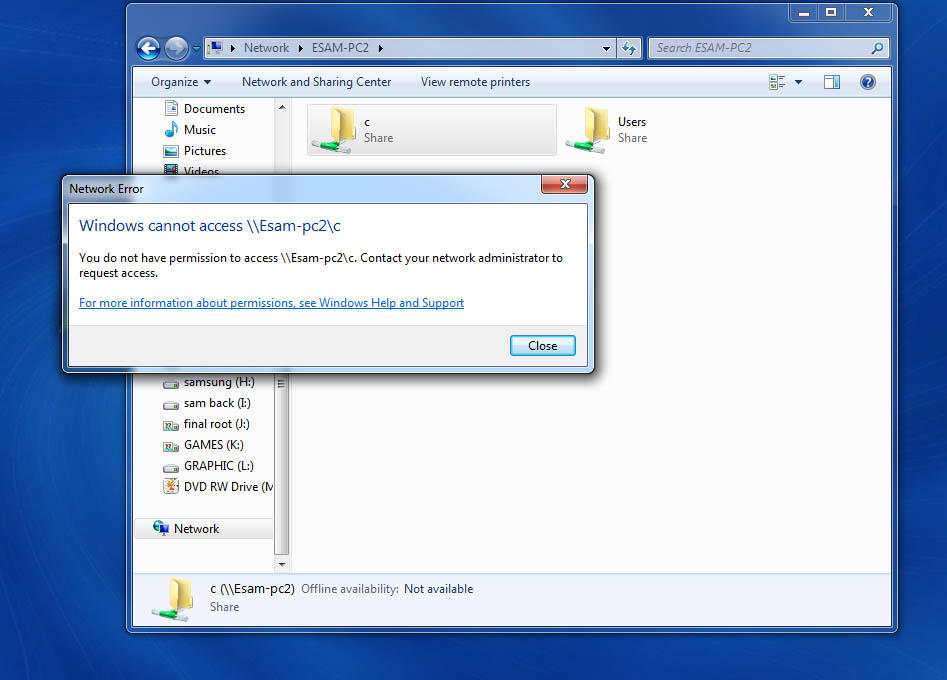This screenshot has width=947, height=680.
Task: Click the Users share name label
Action: (x=632, y=122)
